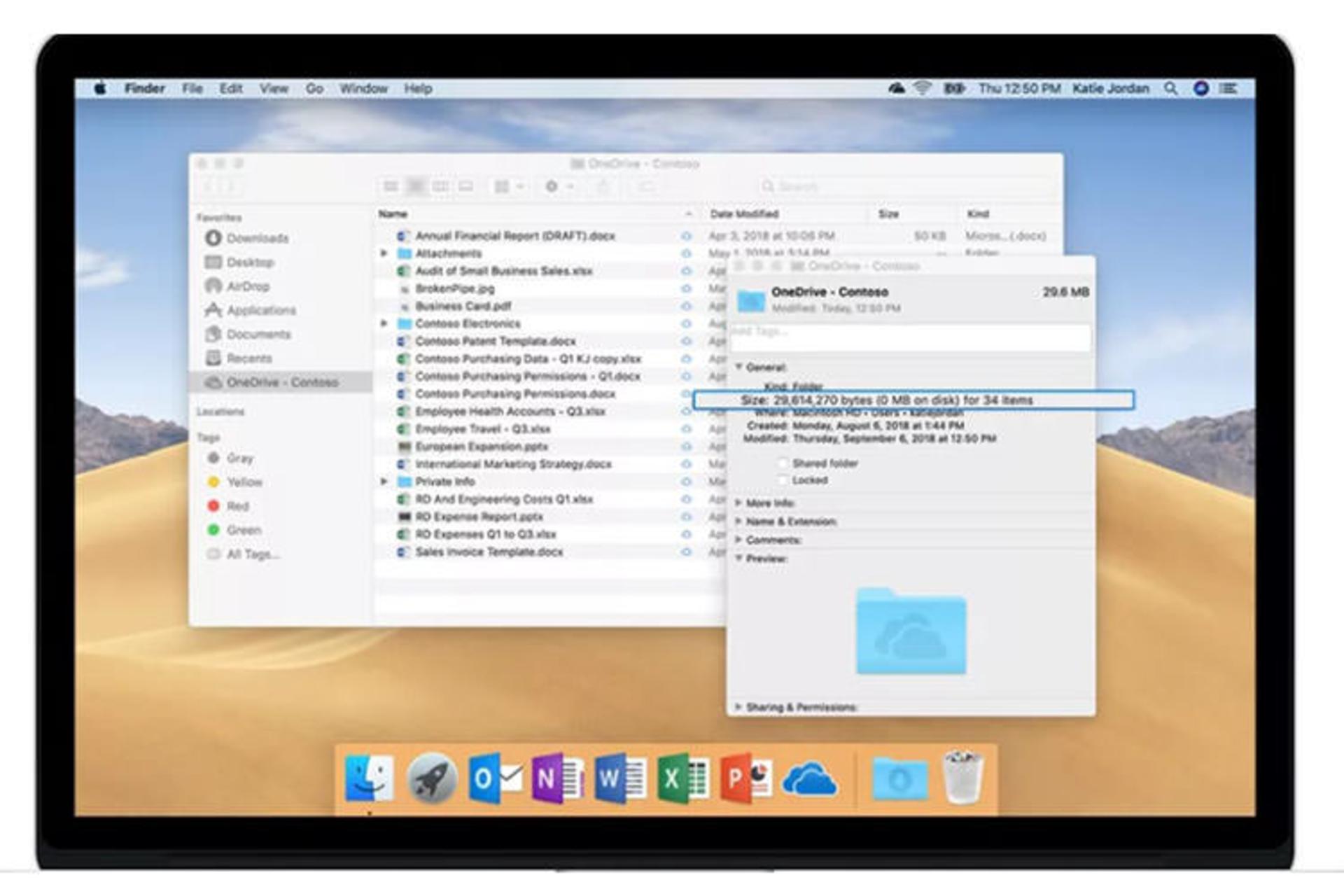Open the View menu
This screenshot has height=896, width=1344.
(274, 88)
